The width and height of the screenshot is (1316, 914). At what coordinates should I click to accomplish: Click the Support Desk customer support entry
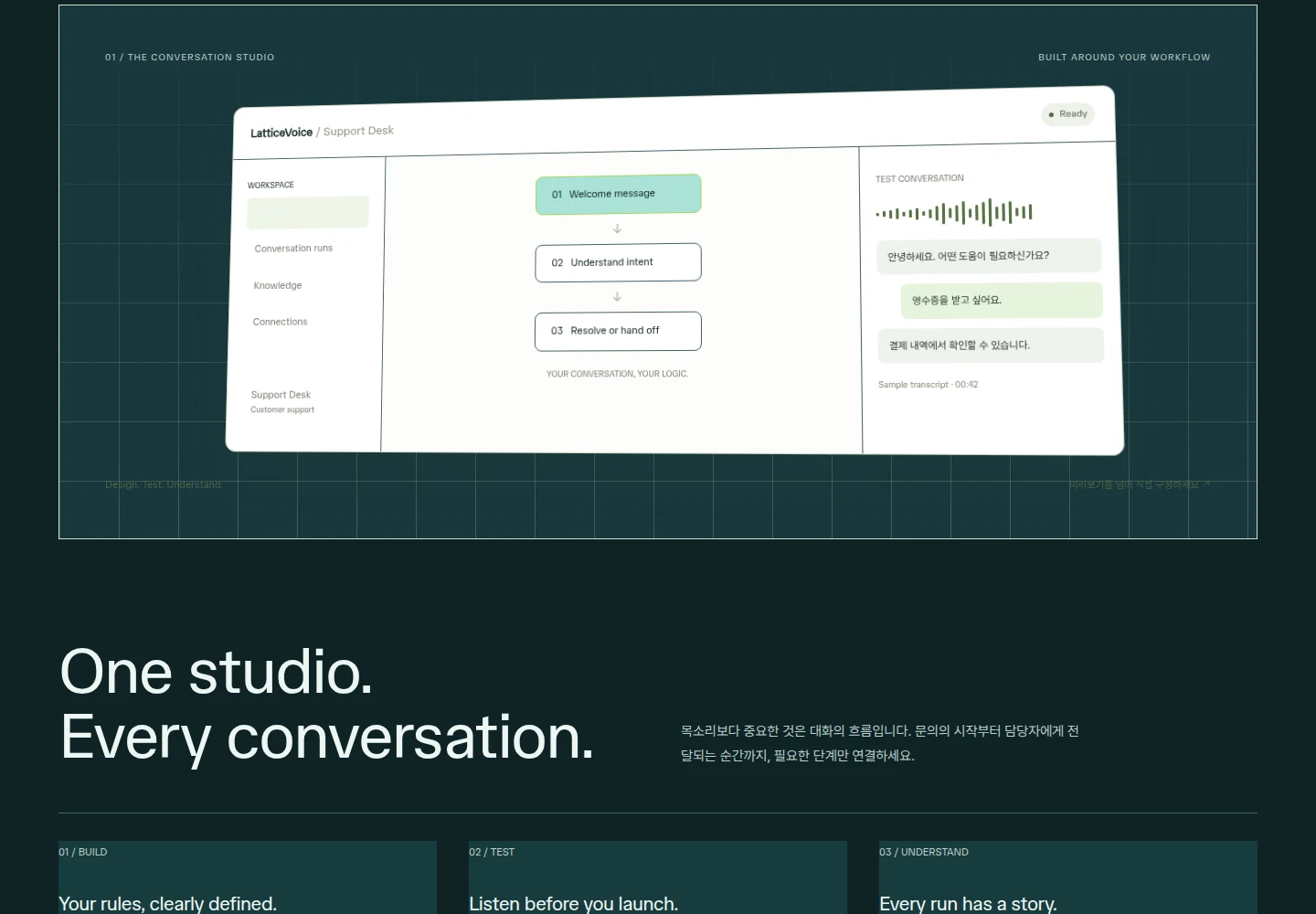[282, 401]
